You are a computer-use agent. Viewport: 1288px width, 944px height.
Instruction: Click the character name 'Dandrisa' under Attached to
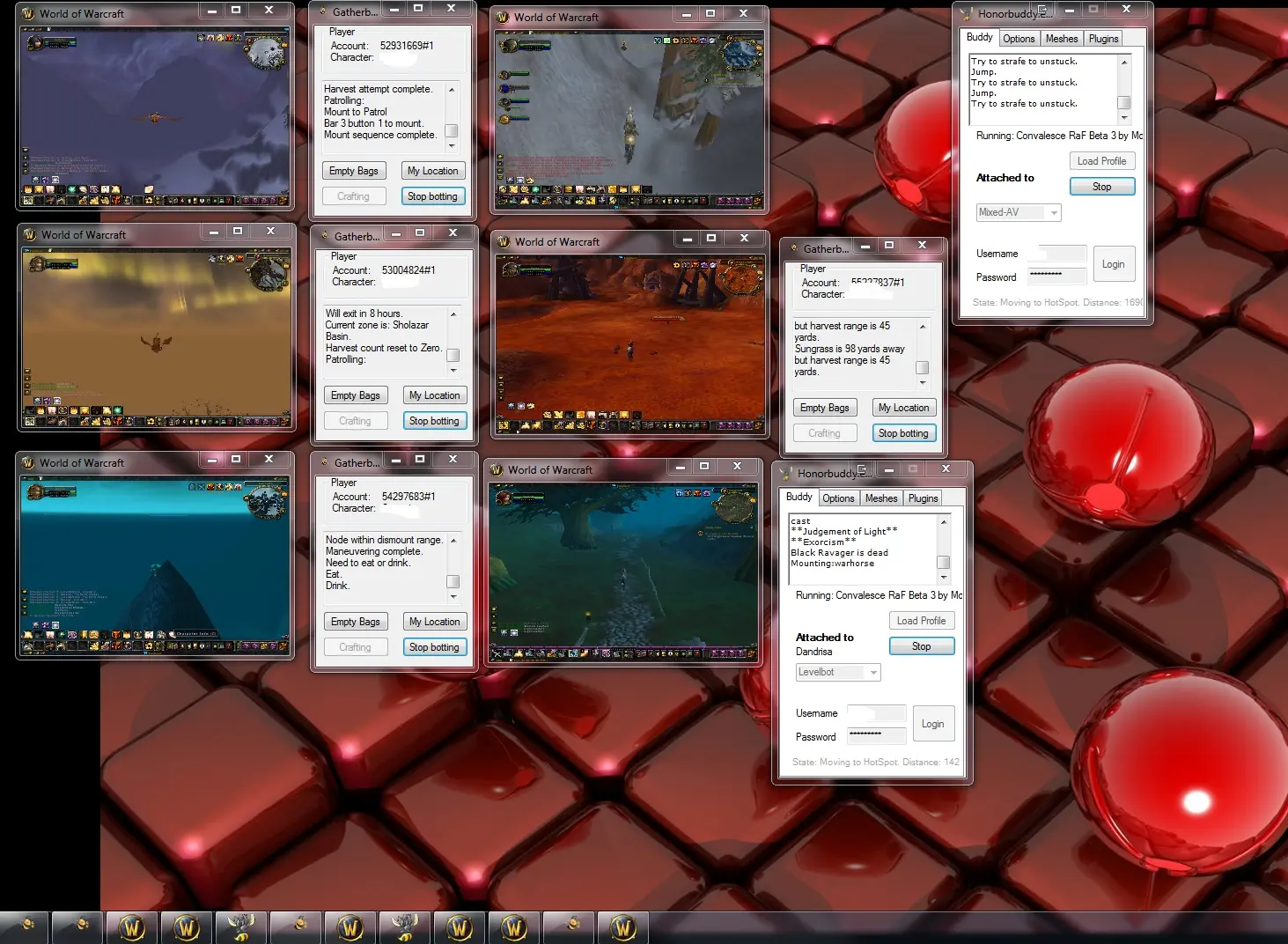tap(813, 652)
